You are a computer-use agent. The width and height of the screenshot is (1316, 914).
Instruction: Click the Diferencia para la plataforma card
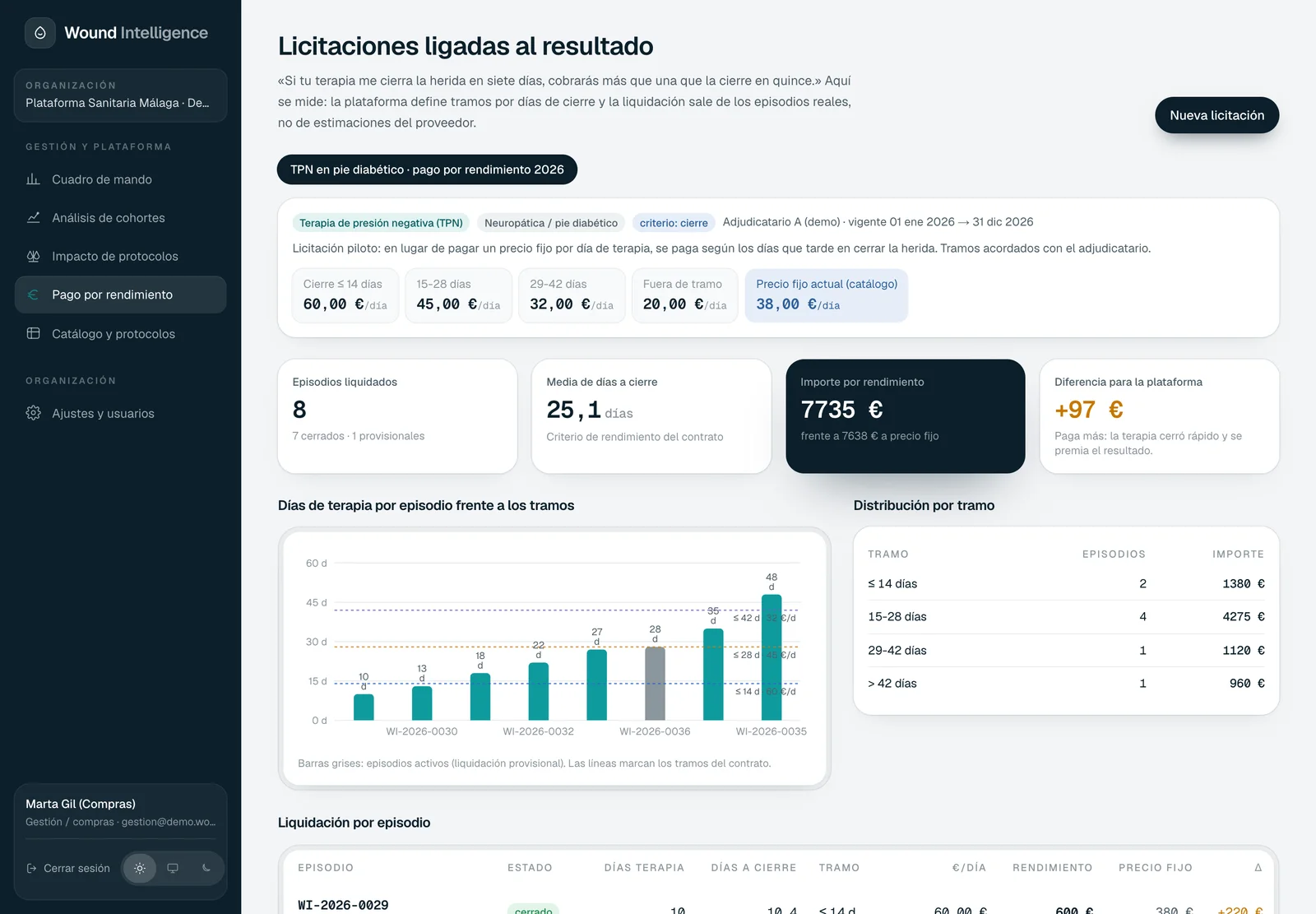pyautogui.click(x=1160, y=416)
